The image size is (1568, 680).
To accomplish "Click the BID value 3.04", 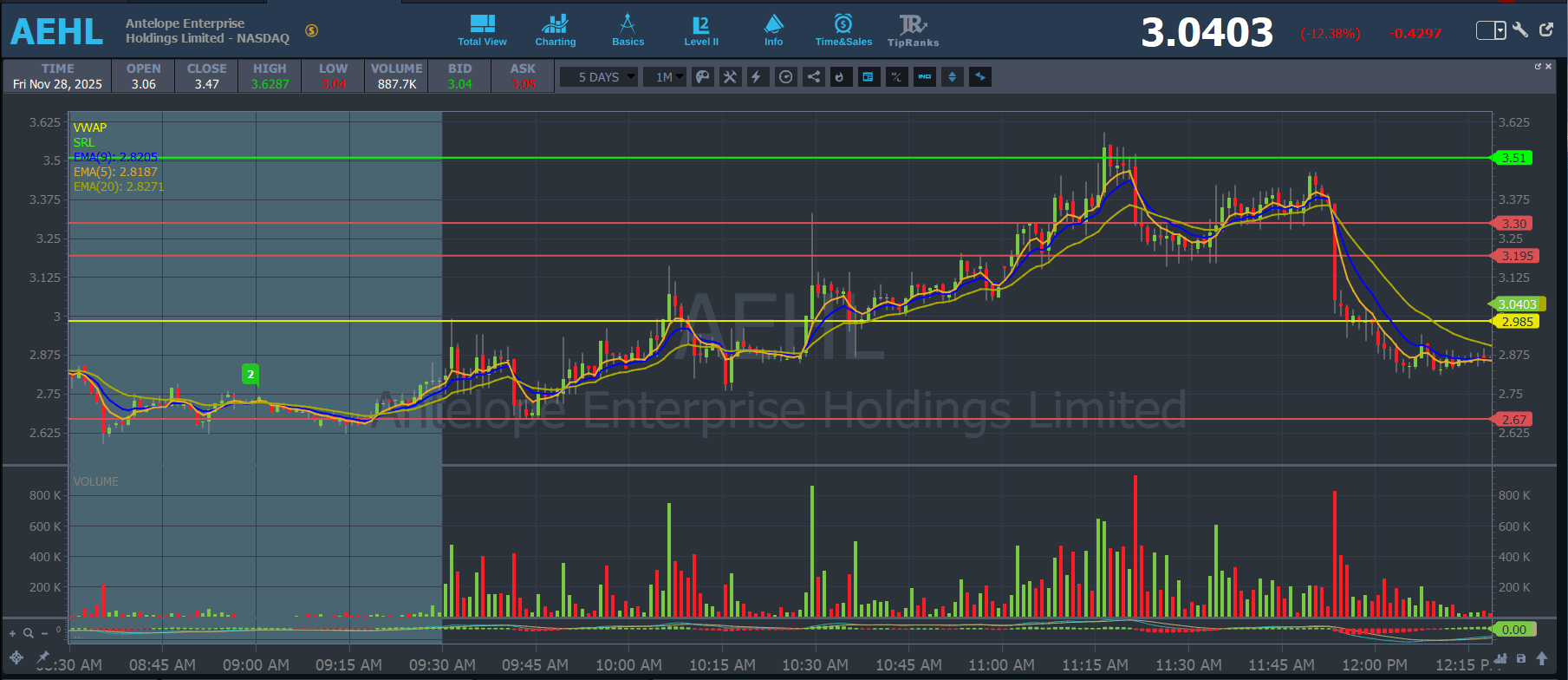I will coord(460,84).
